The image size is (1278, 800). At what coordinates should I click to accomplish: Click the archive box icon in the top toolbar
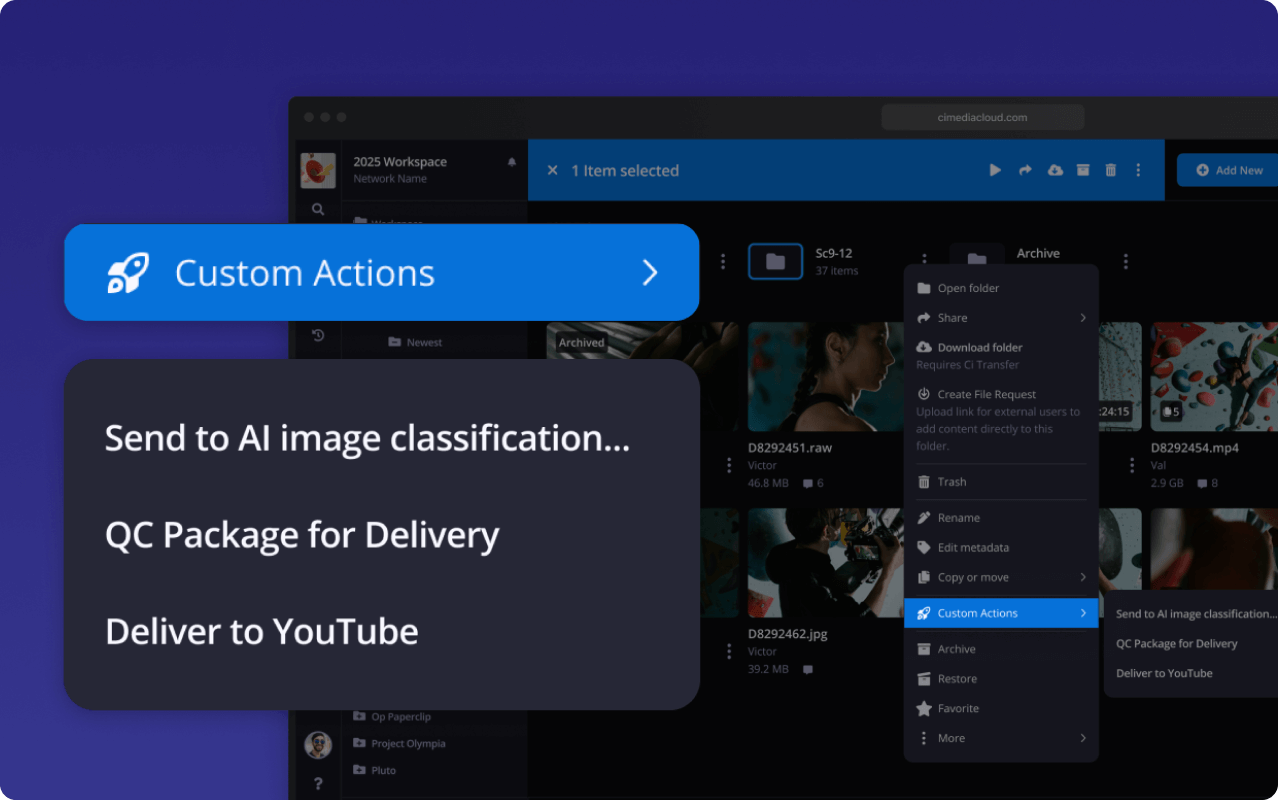tap(1083, 171)
